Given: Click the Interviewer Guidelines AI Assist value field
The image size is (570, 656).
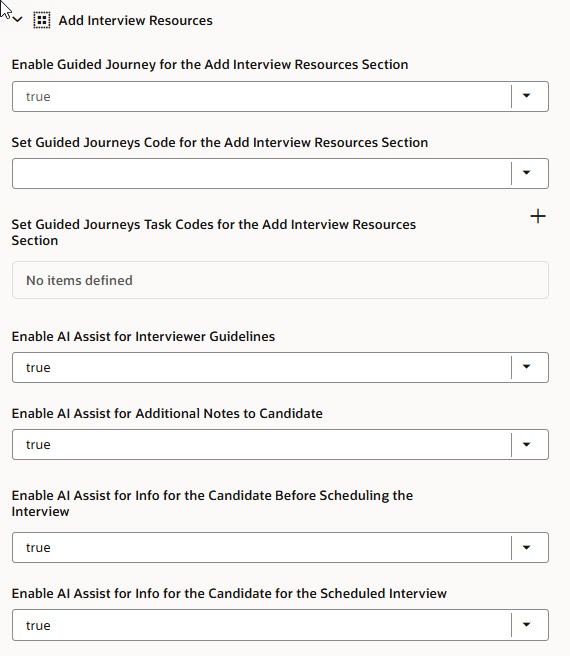Looking at the screenshot, I should [262, 367].
